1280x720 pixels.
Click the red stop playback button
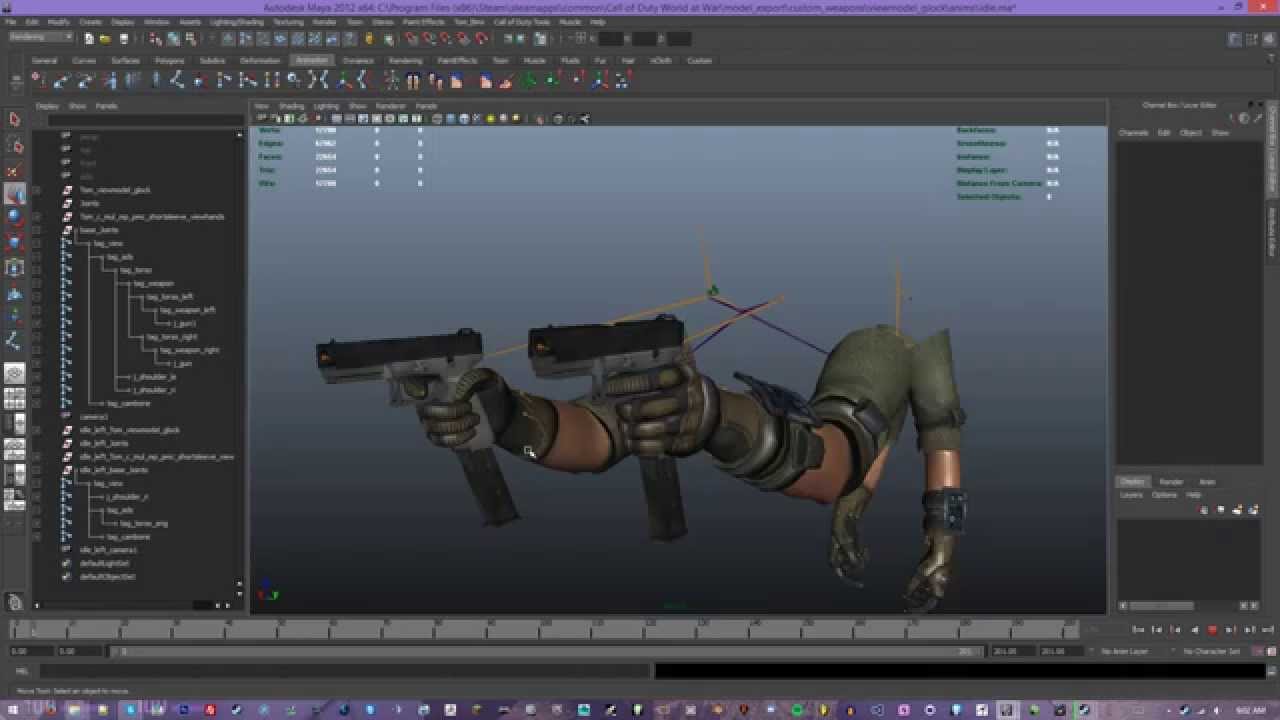tap(1213, 630)
